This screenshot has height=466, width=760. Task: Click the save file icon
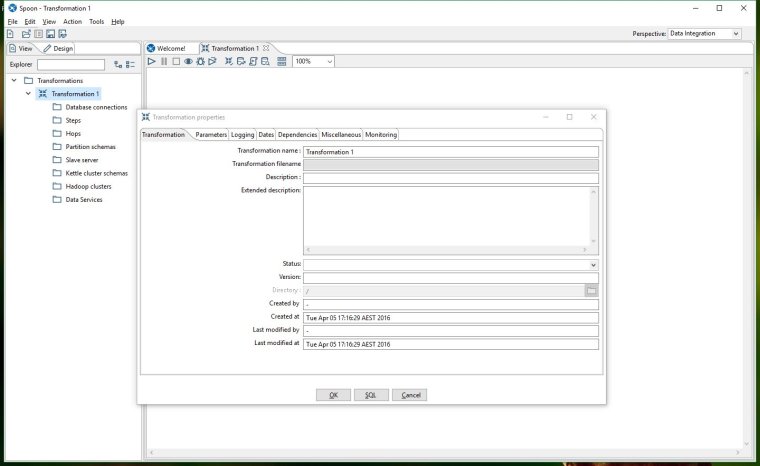click(49, 34)
